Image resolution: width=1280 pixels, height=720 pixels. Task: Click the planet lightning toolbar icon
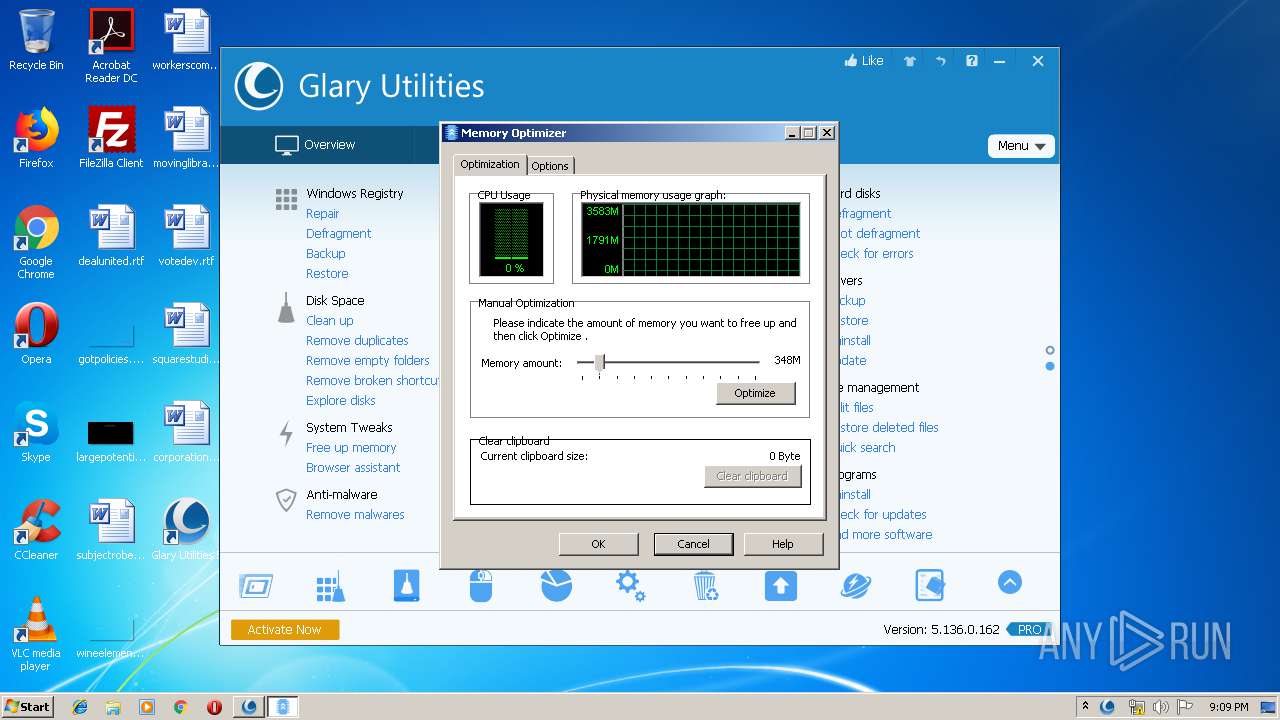click(856, 585)
